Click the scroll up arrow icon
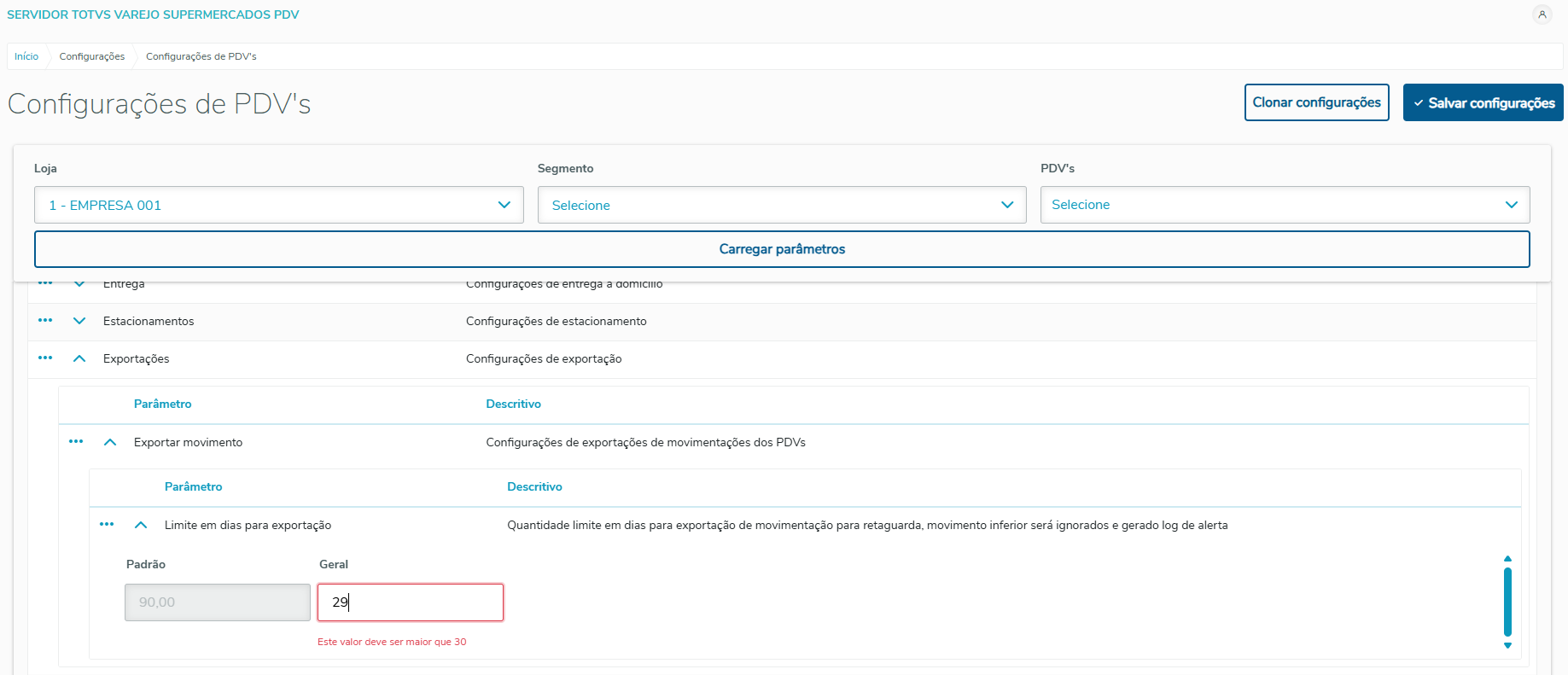 (x=1507, y=559)
